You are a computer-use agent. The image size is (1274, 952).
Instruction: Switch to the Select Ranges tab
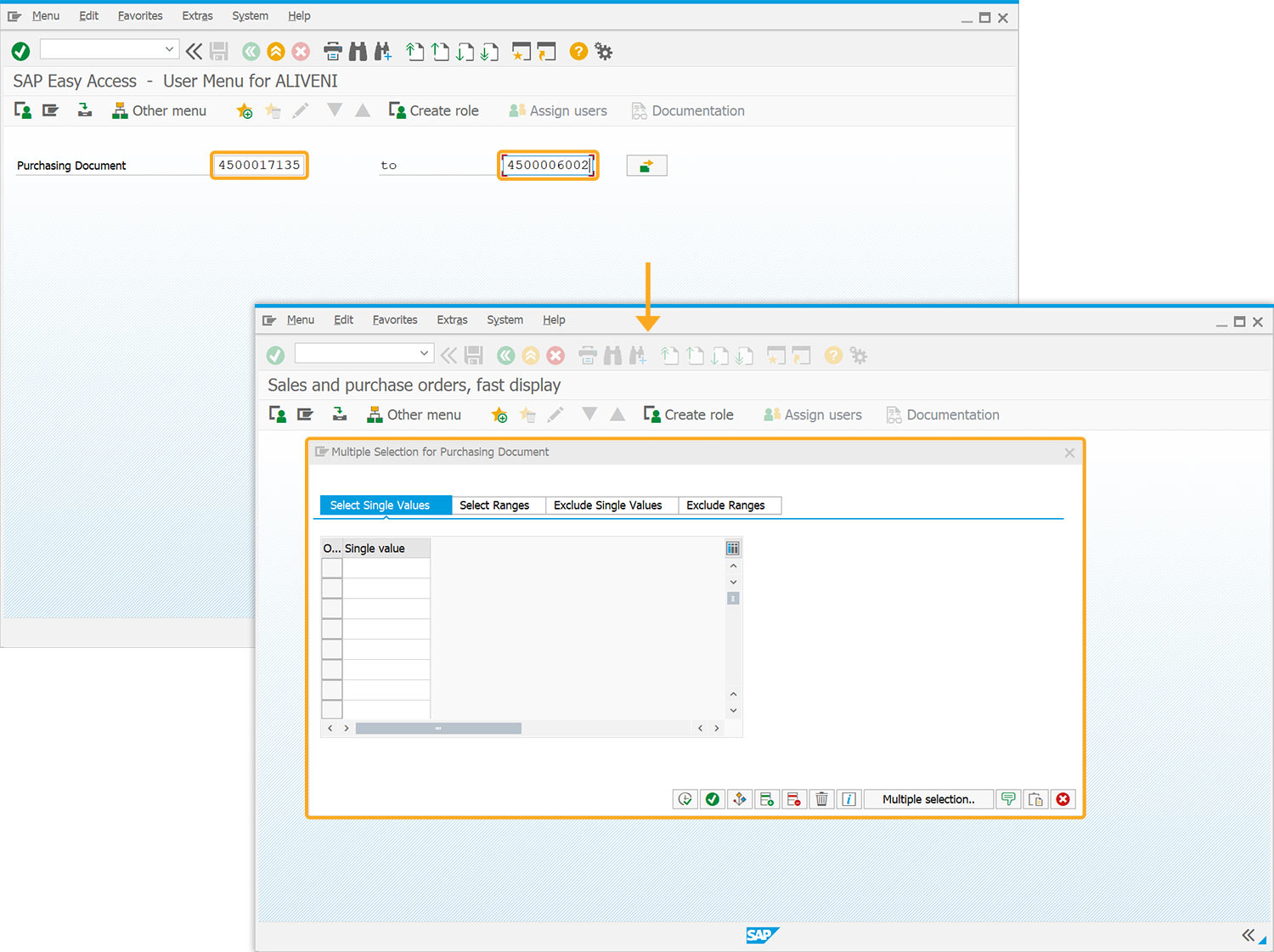(x=499, y=505)
